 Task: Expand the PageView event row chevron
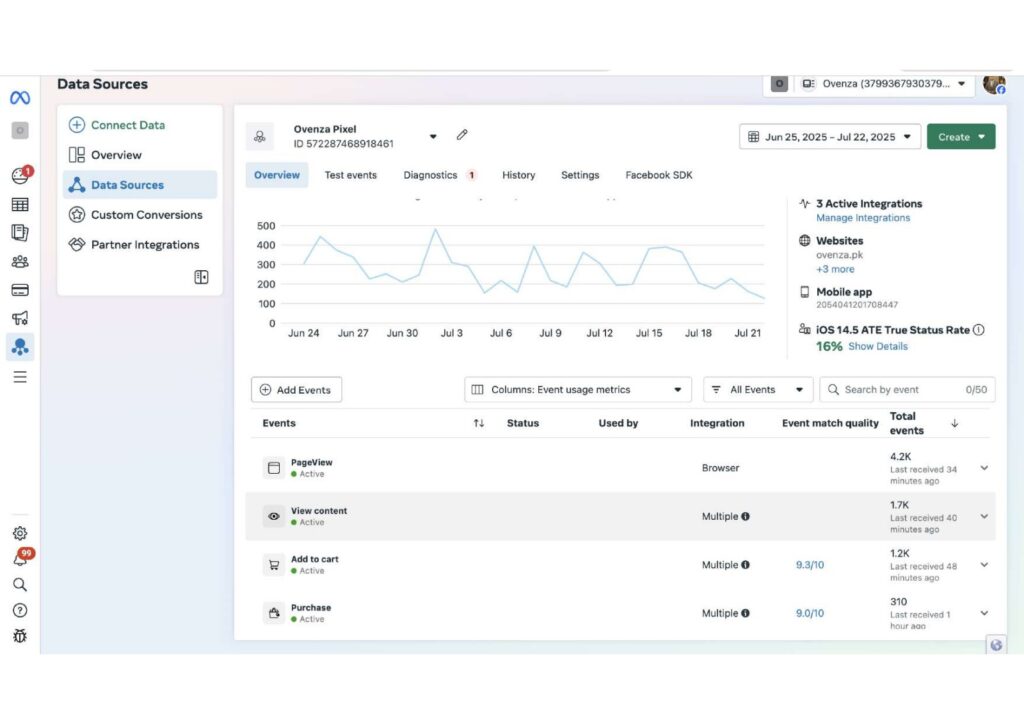point(984,468)
